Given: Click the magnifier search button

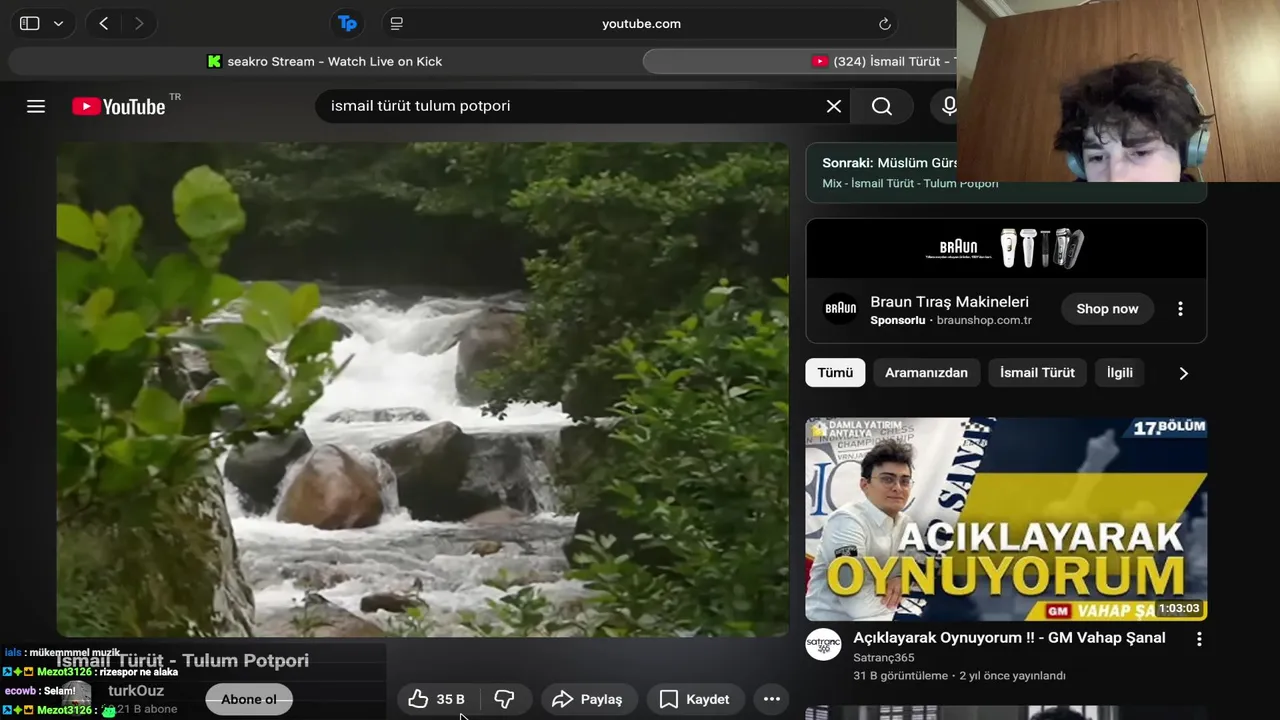Looking at the screenshot, I should click(882, 106).
